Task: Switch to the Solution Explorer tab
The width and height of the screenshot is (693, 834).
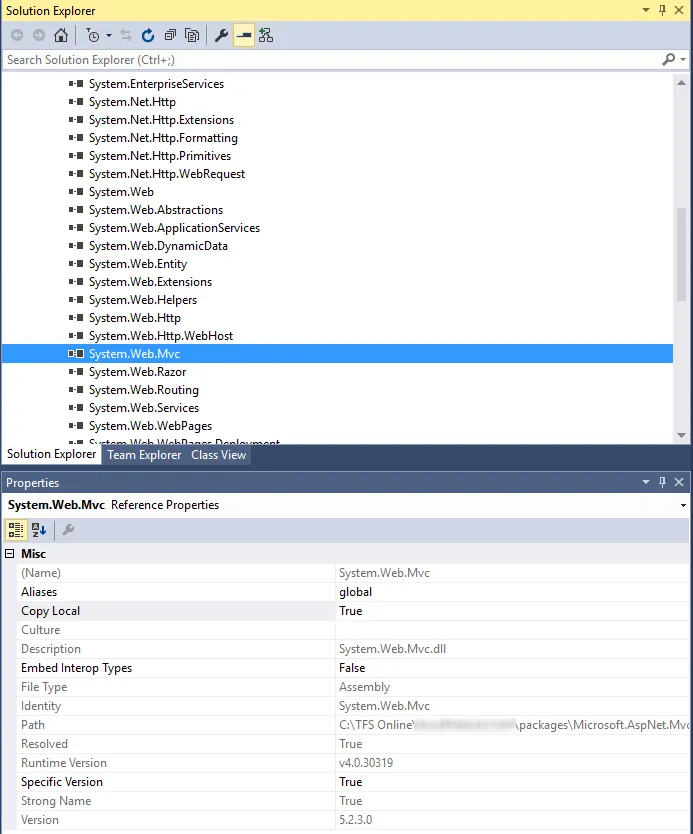Action: click(52, 454)
